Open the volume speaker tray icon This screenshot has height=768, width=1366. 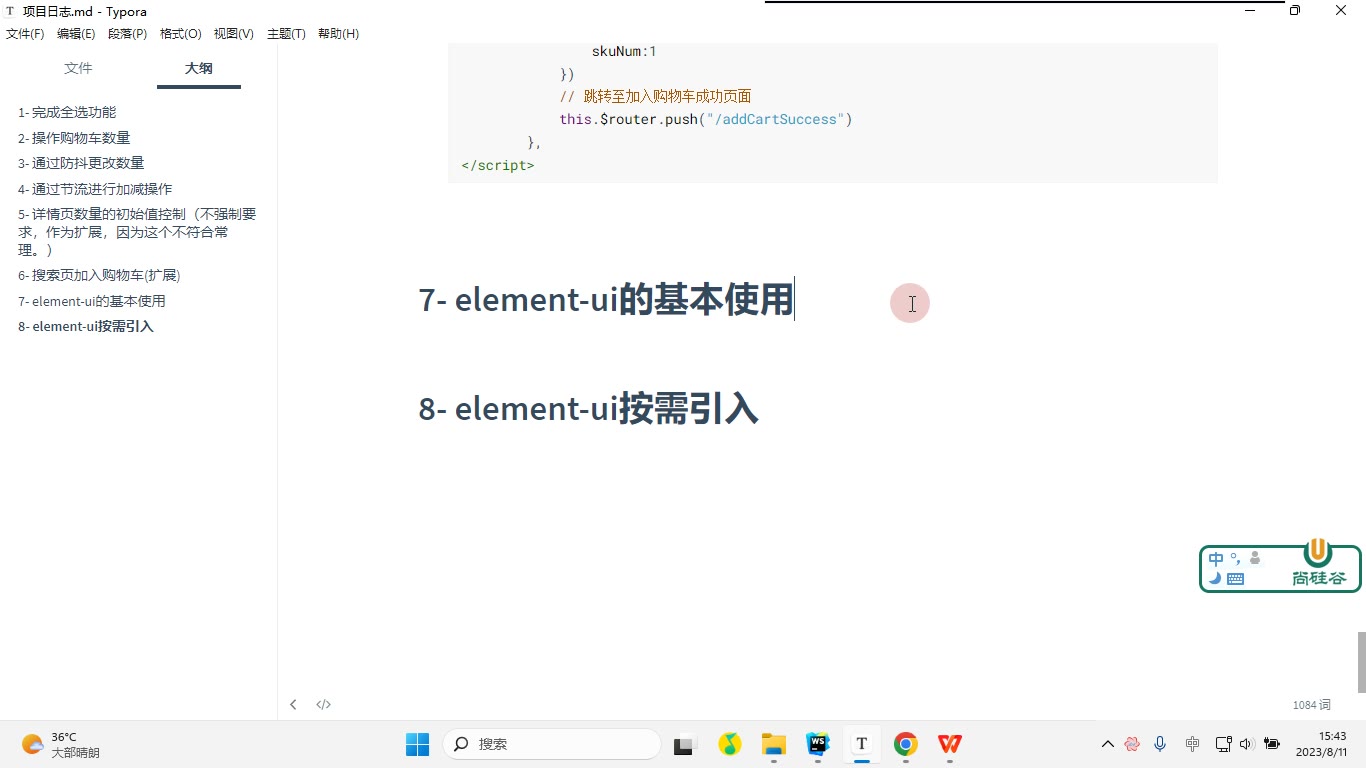(x=1246, y=744)
